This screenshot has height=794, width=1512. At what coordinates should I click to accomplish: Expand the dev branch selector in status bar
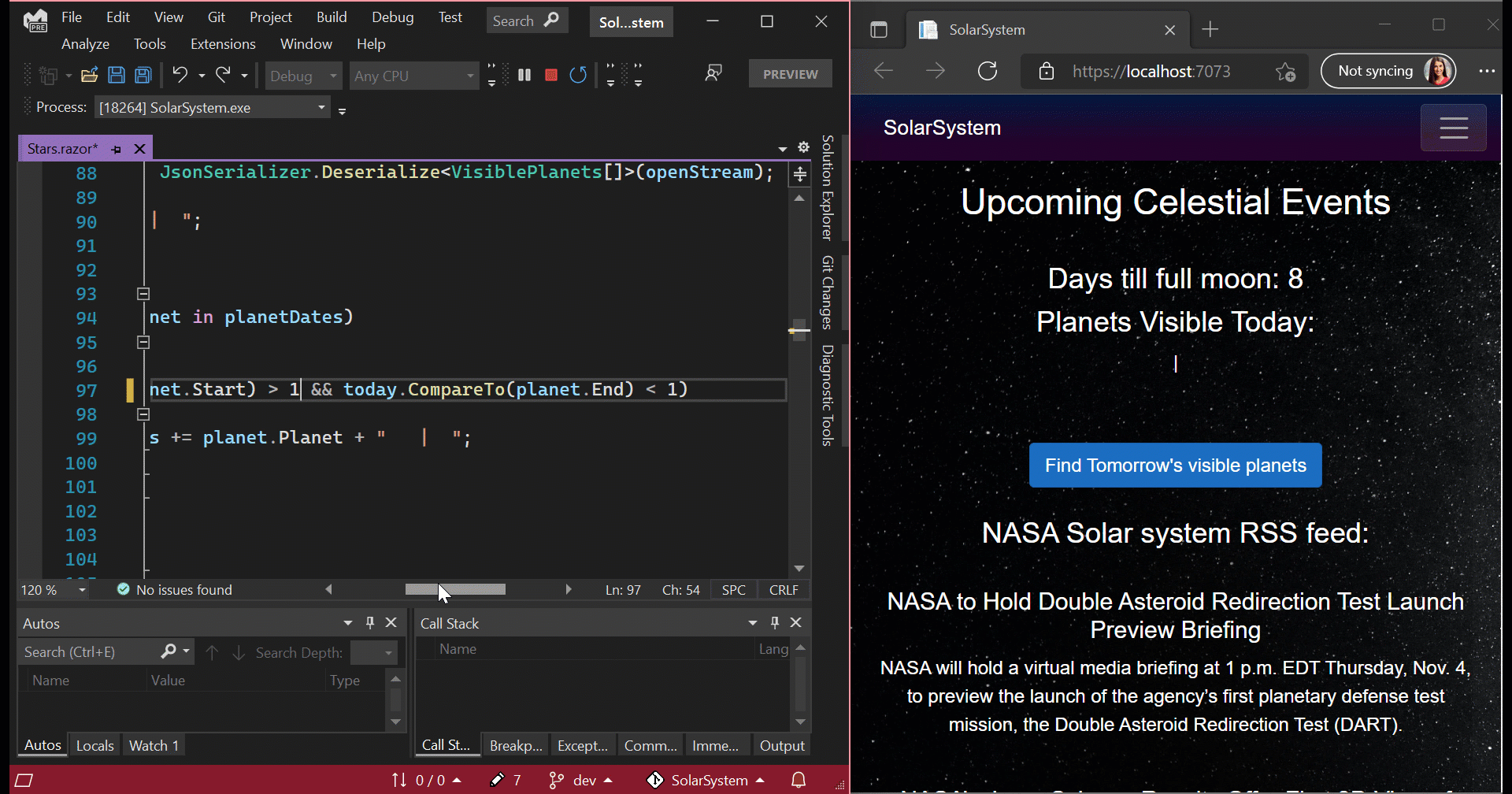(x=606, y=780)
